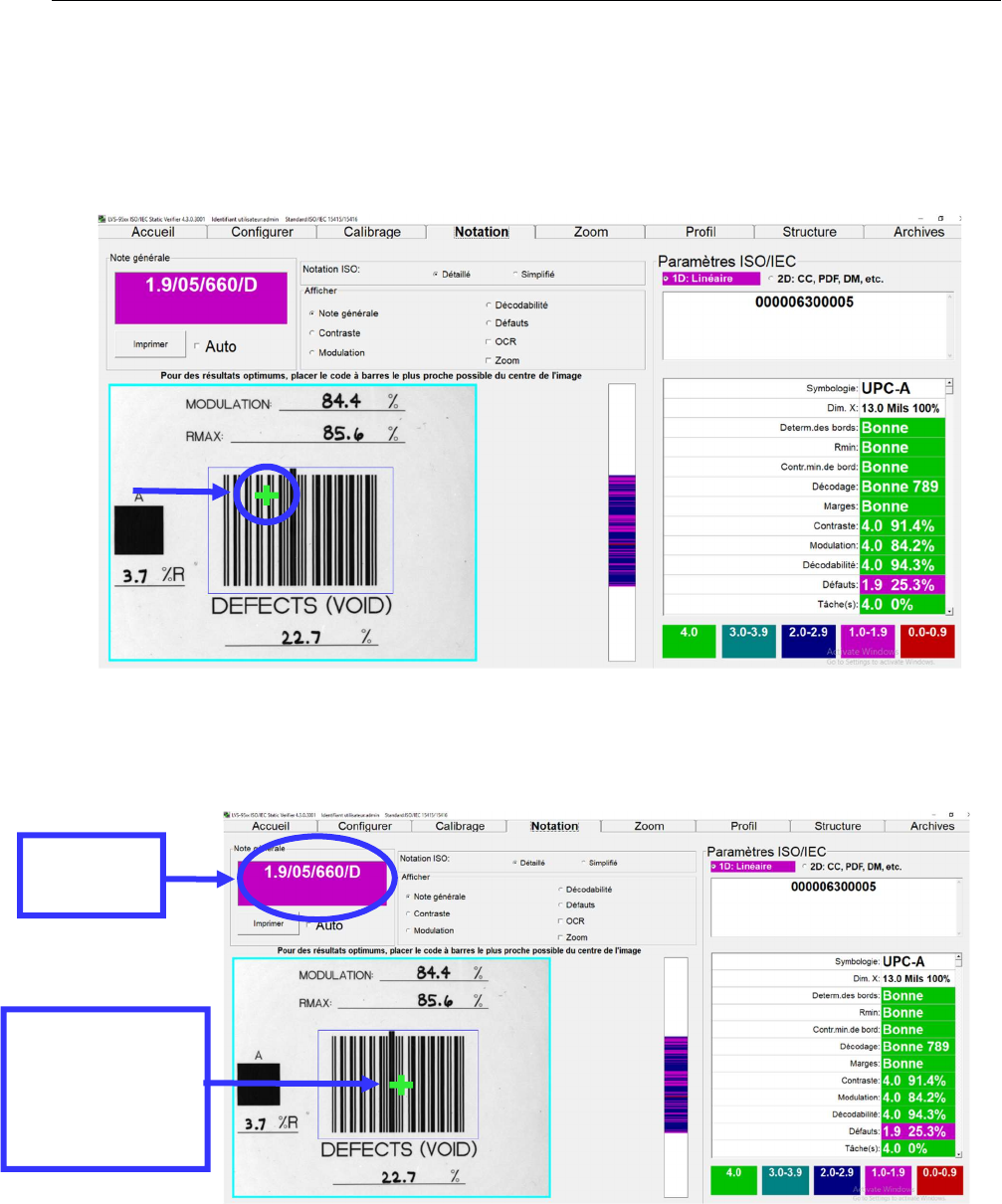Choose Défauts display option in lower screenshot
Screen dimensions: 1002x1204
576,904
